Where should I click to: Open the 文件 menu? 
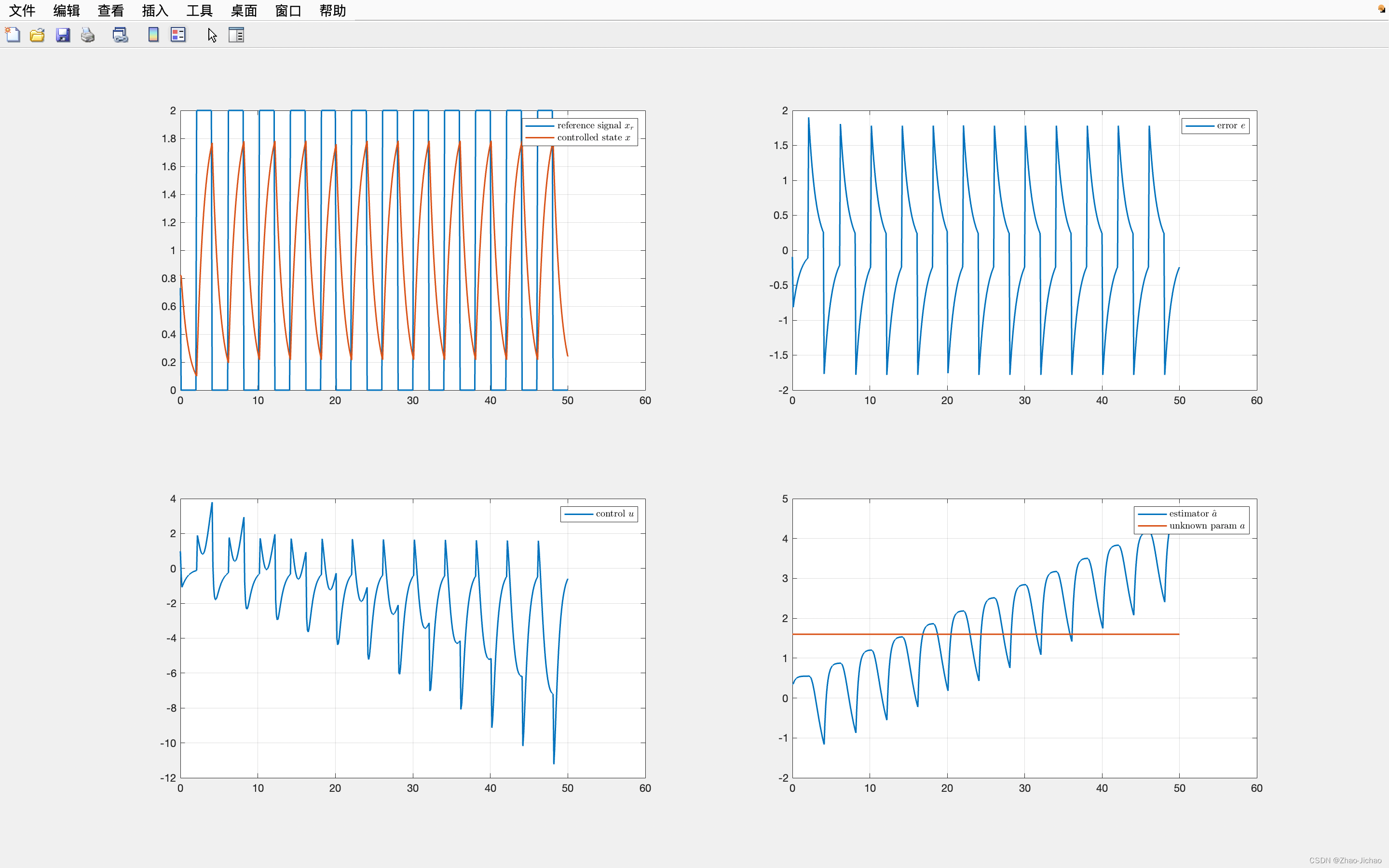[22, 10]
